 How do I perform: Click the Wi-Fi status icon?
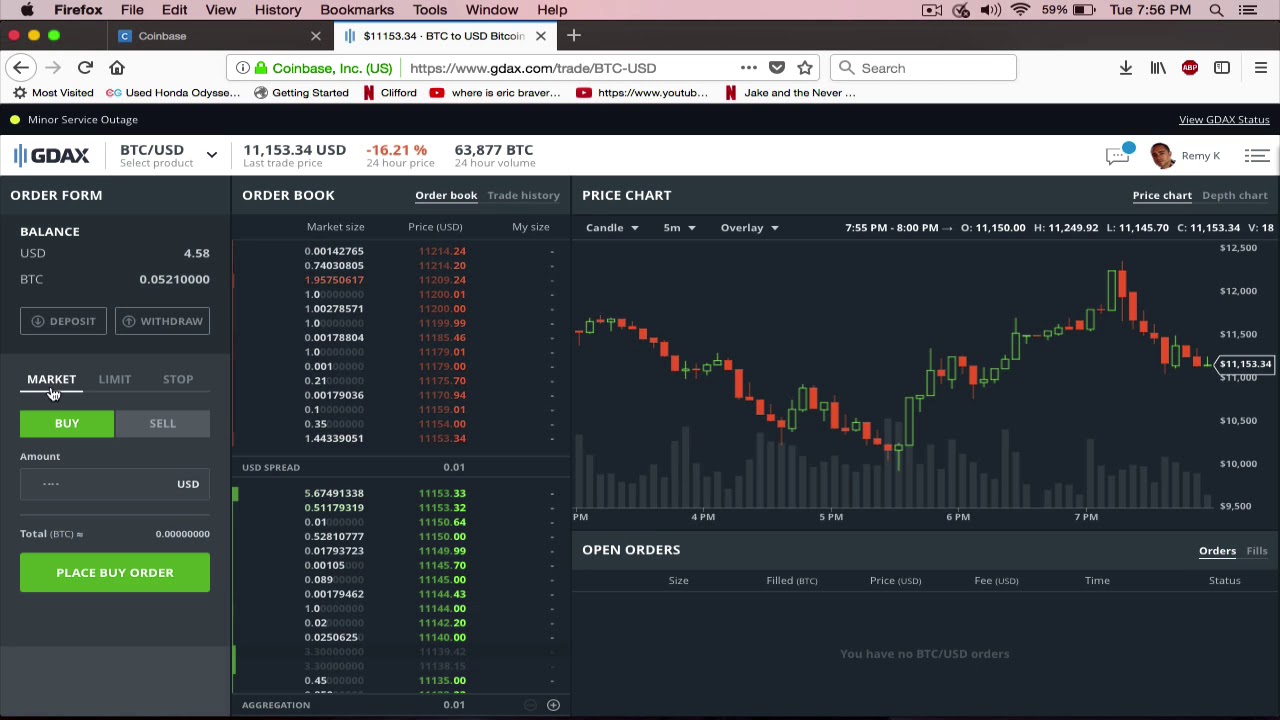click(1020, 10)
